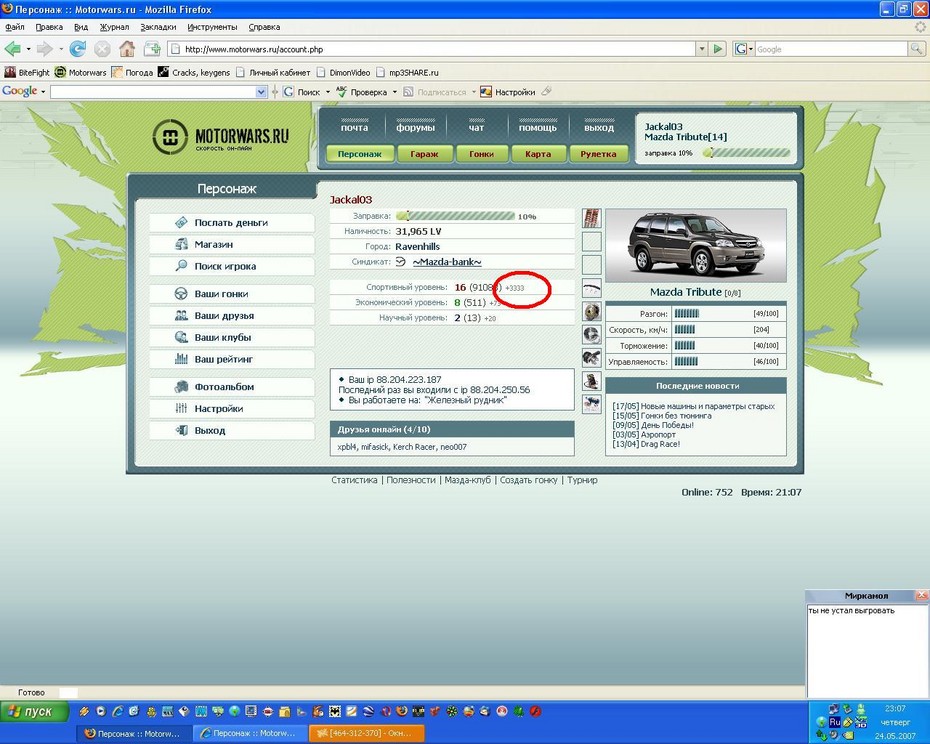Open the Правка menu
Image resolution: width=930 pixels, height=744 pixels.
(x=49, y=27)
